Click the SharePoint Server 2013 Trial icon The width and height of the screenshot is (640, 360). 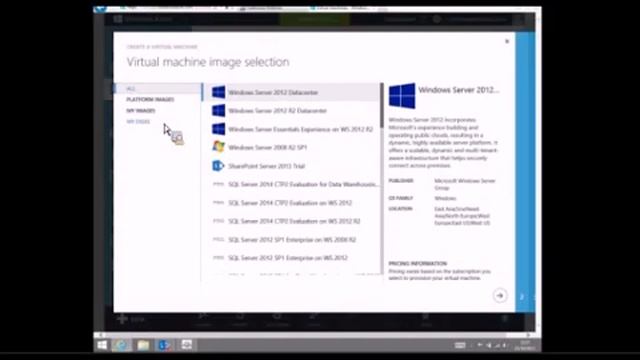[x=218, y=166]
